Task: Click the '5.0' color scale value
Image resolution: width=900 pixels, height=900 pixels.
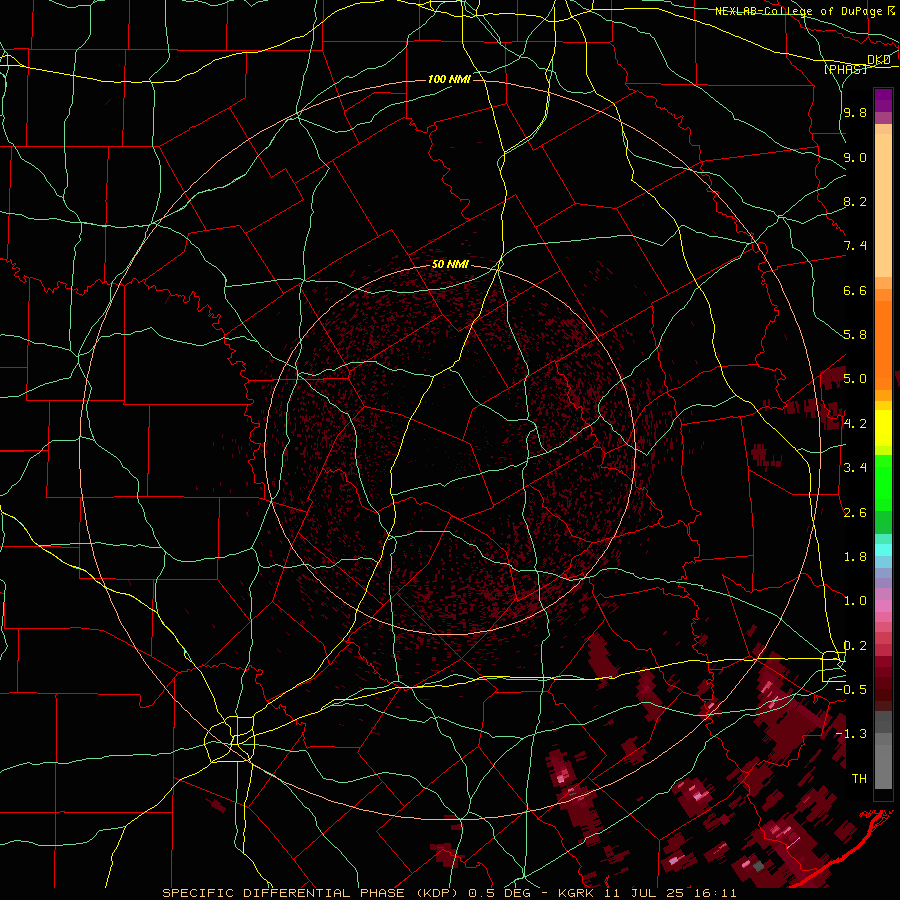Action: coord(855,379)
